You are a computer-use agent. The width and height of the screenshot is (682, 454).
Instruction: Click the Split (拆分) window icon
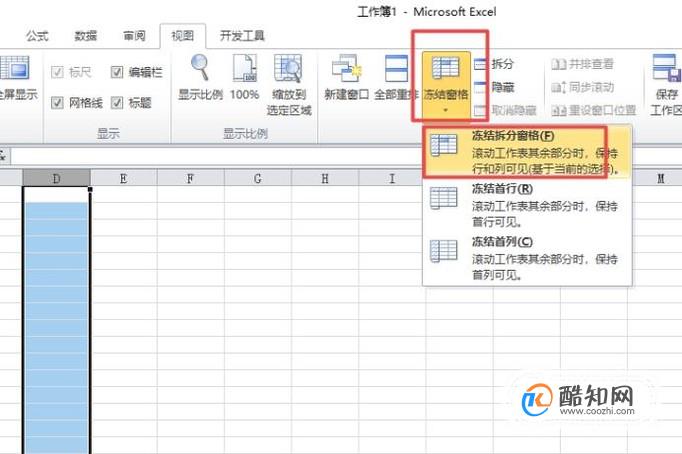pos(481,64)
